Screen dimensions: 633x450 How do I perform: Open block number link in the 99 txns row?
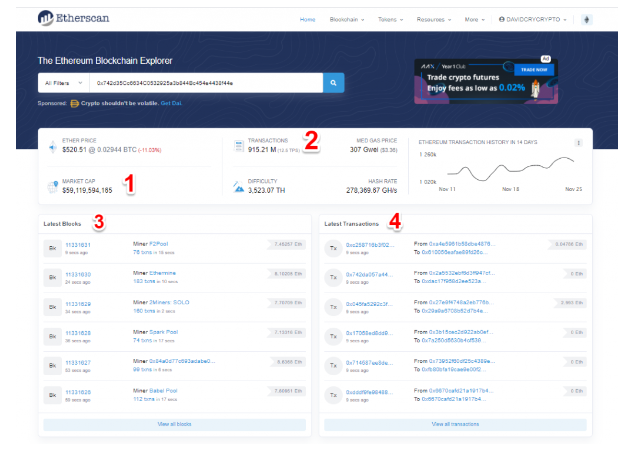tap(78, 363)
